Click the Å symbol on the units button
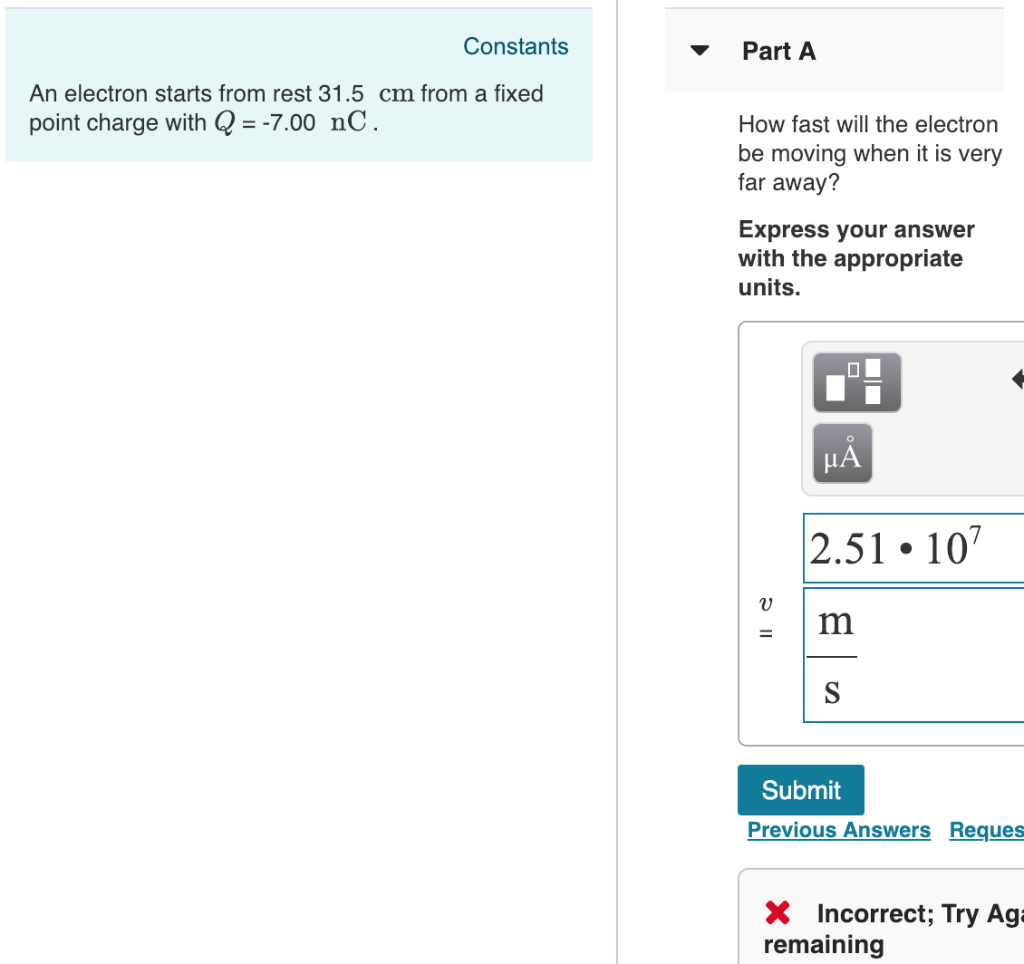 851,450
